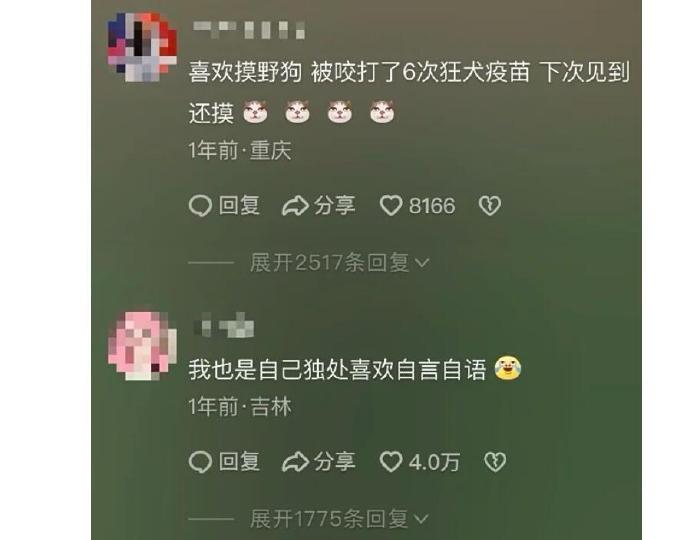This screenshot has width=690, height=540.
Task: Open the second commenter's blurred username
Action: pyautogui.click(x=224, y=326)
